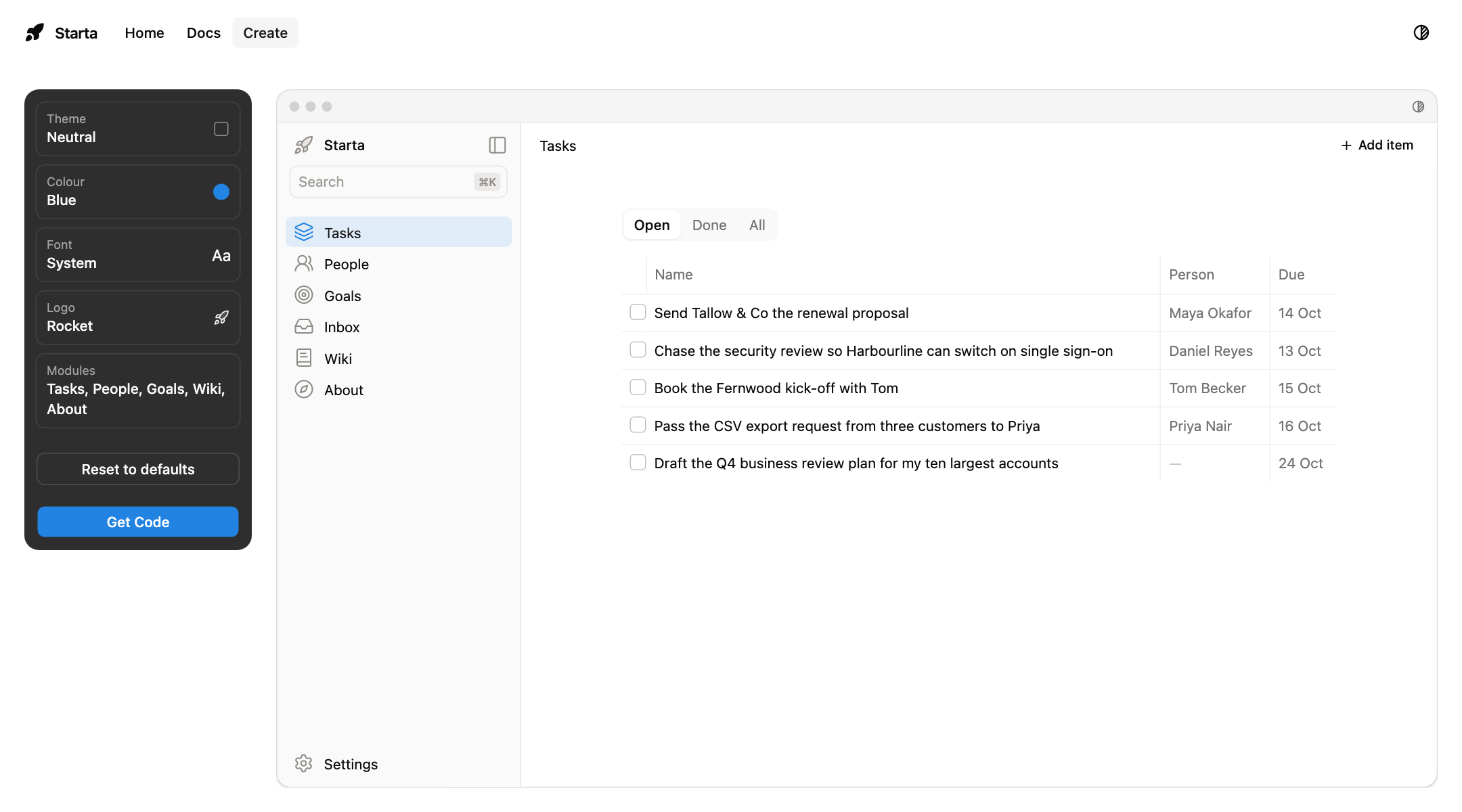Open Docs in top navigation
Viewport: 1462px width, 812px height.
coord(204,32)
